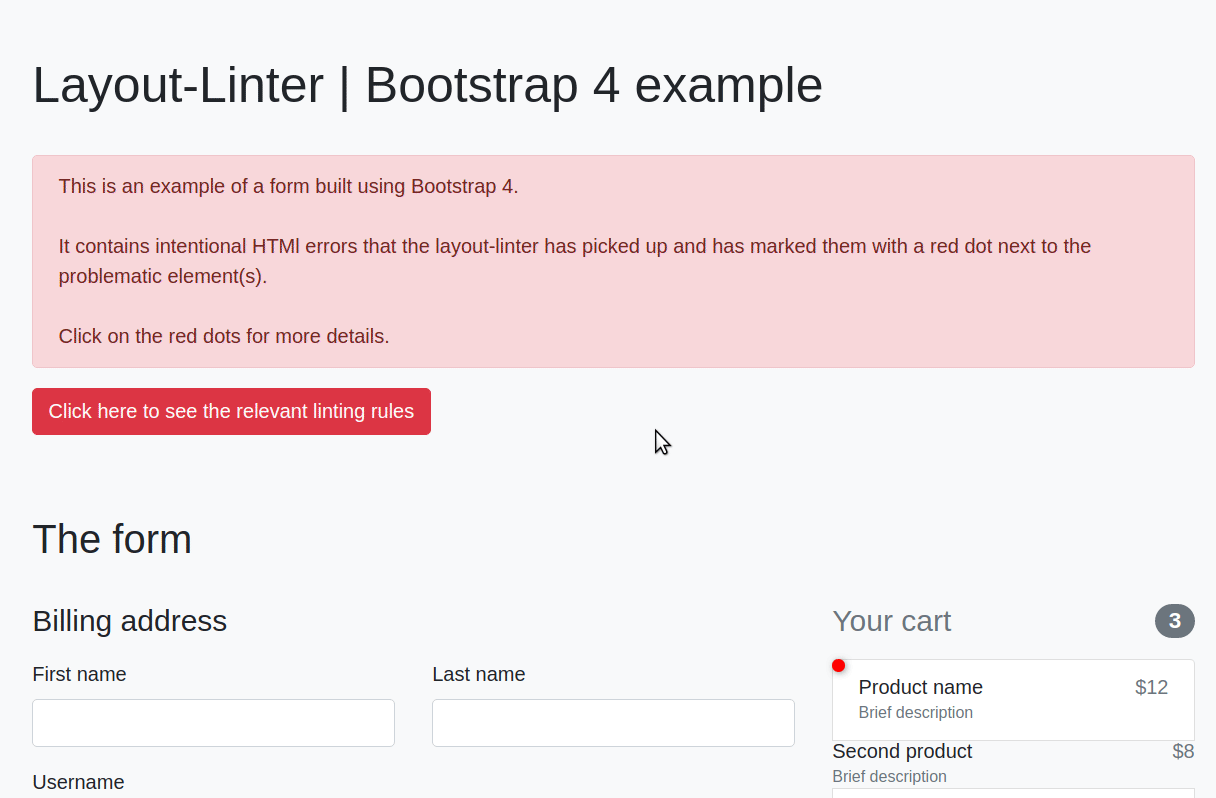The height and width of the screenshot is (798, 1216).
Task: Click the heading "The form"
Action: click(x=112, y=539)
